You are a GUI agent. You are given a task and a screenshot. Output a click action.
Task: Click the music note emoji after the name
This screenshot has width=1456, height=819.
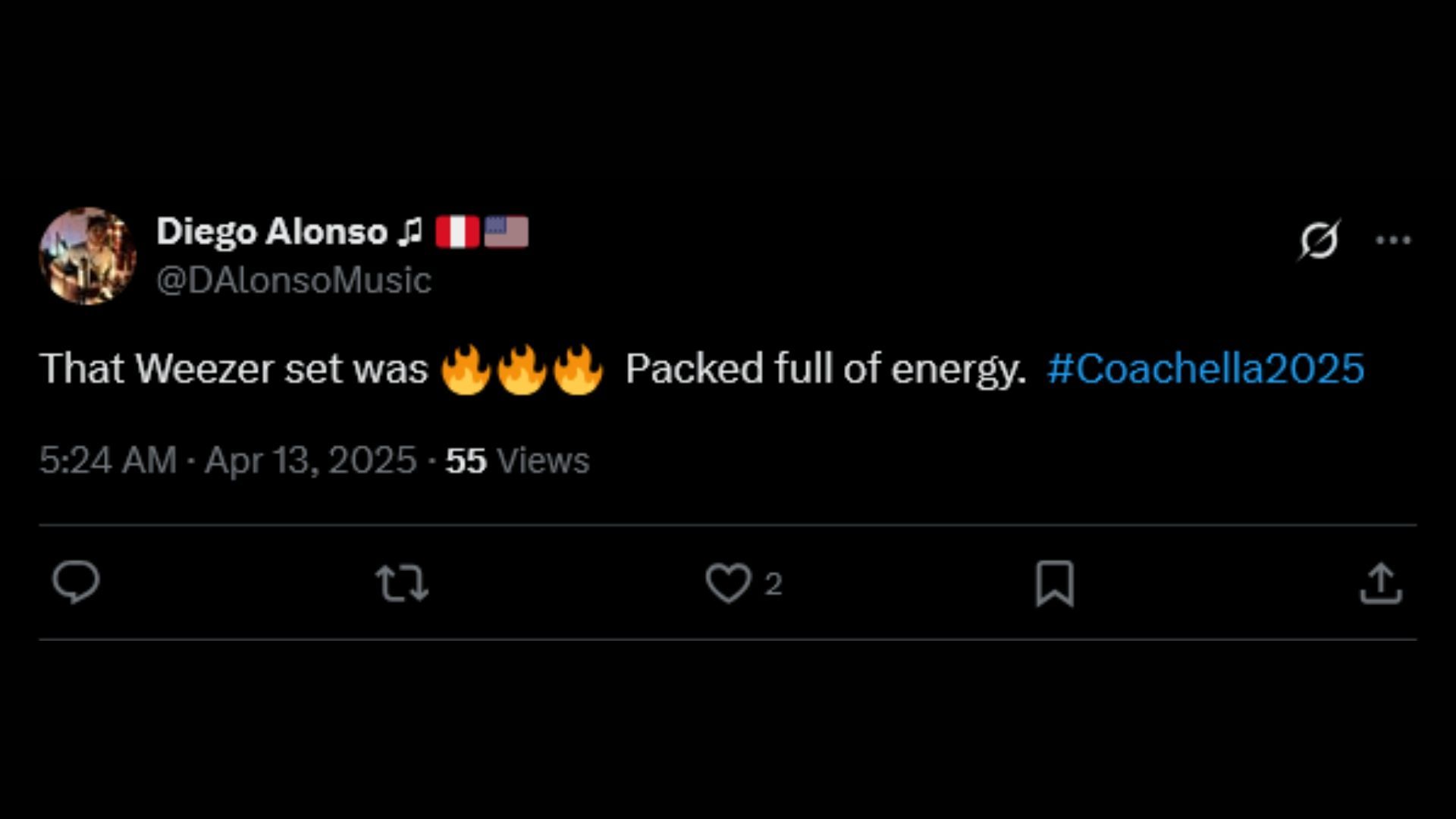point(410,232)
